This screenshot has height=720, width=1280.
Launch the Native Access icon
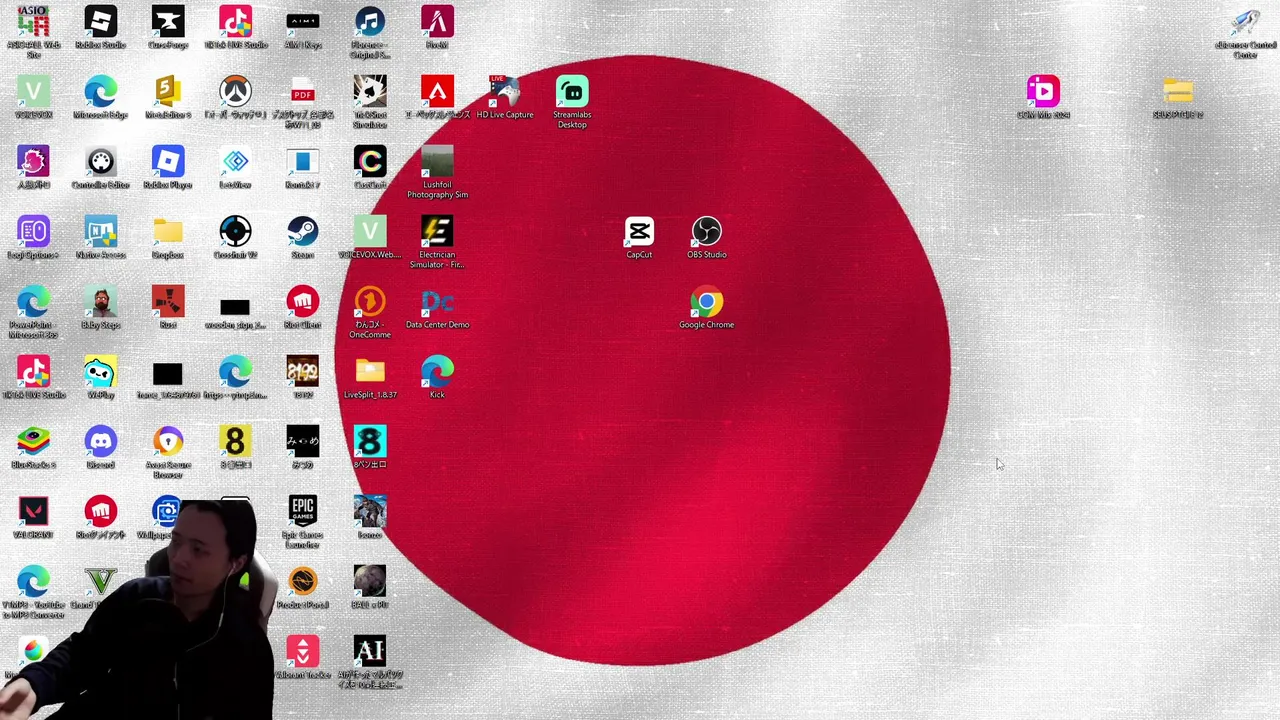100,232
